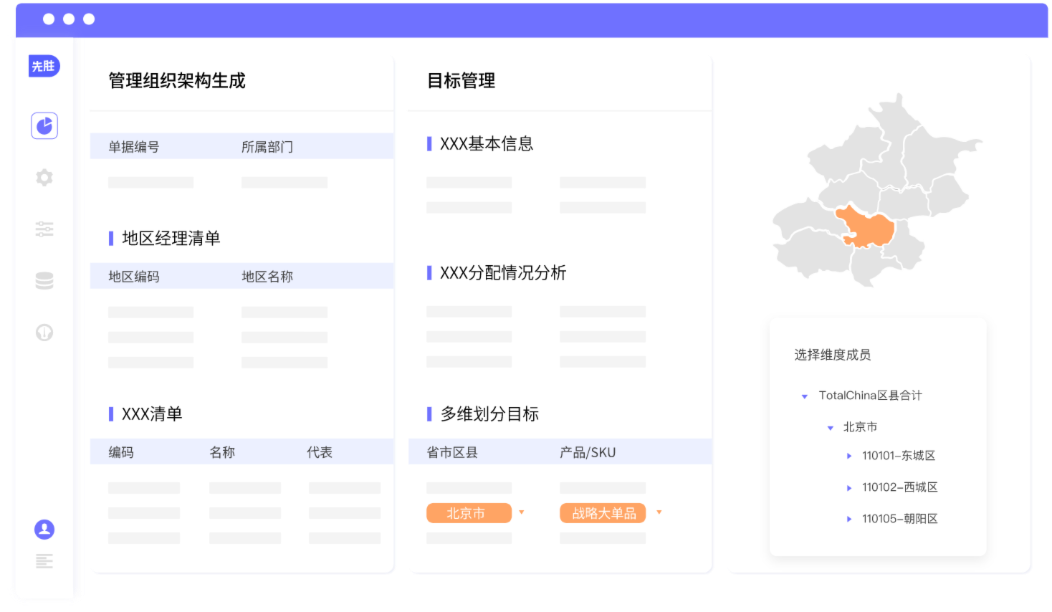
Task: Open the user profile avatar icon
Action: coord(44,529)
